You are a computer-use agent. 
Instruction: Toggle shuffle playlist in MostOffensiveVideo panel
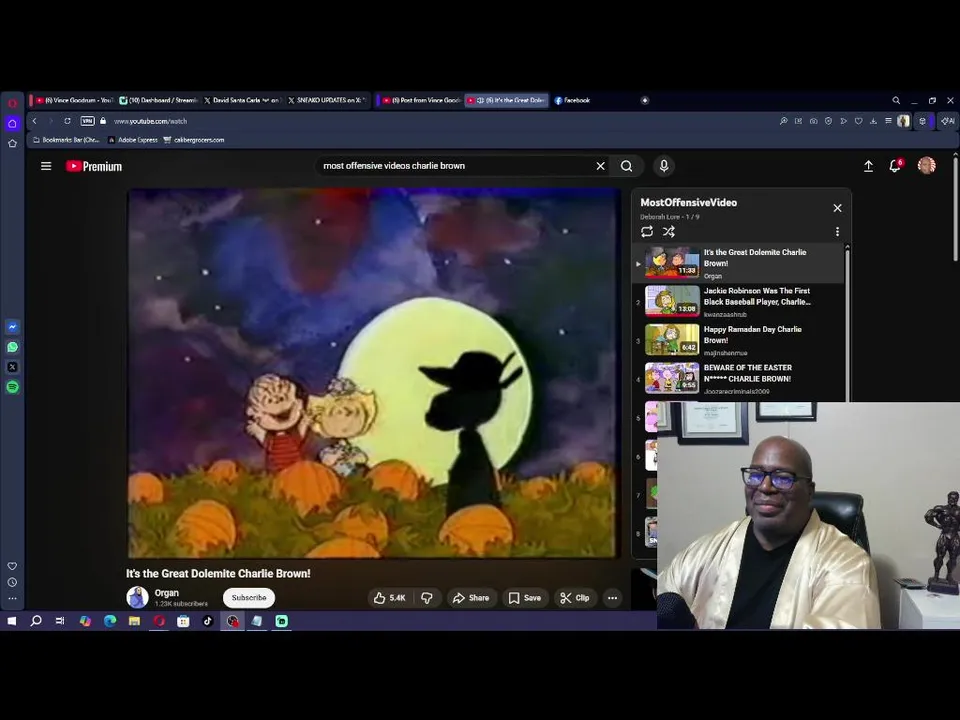pyautogui.click(x=669, y=231)
